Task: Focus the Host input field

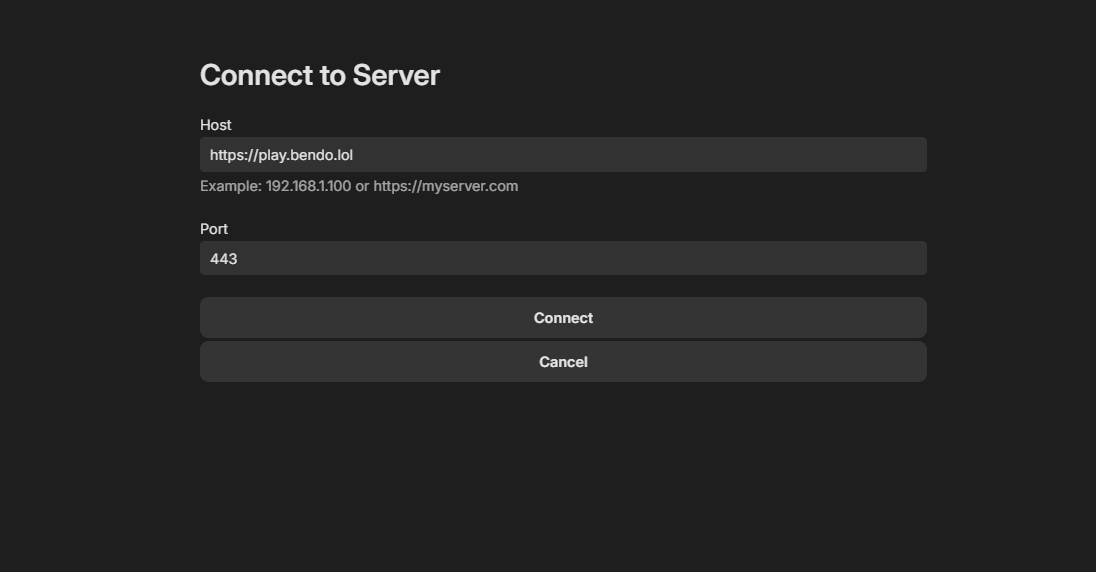Action: click(563, 155)
